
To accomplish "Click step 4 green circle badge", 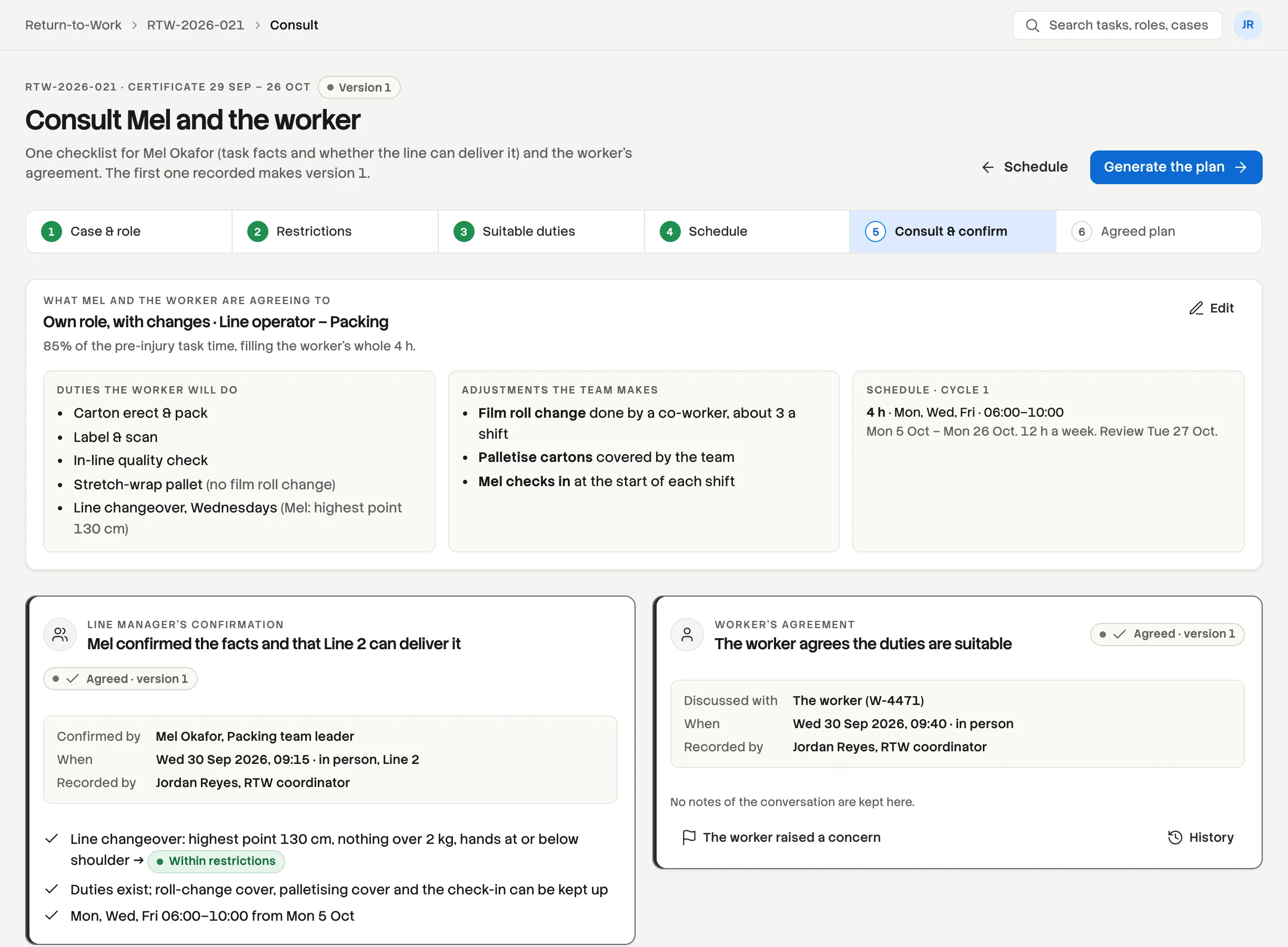I will coord(669,231).
